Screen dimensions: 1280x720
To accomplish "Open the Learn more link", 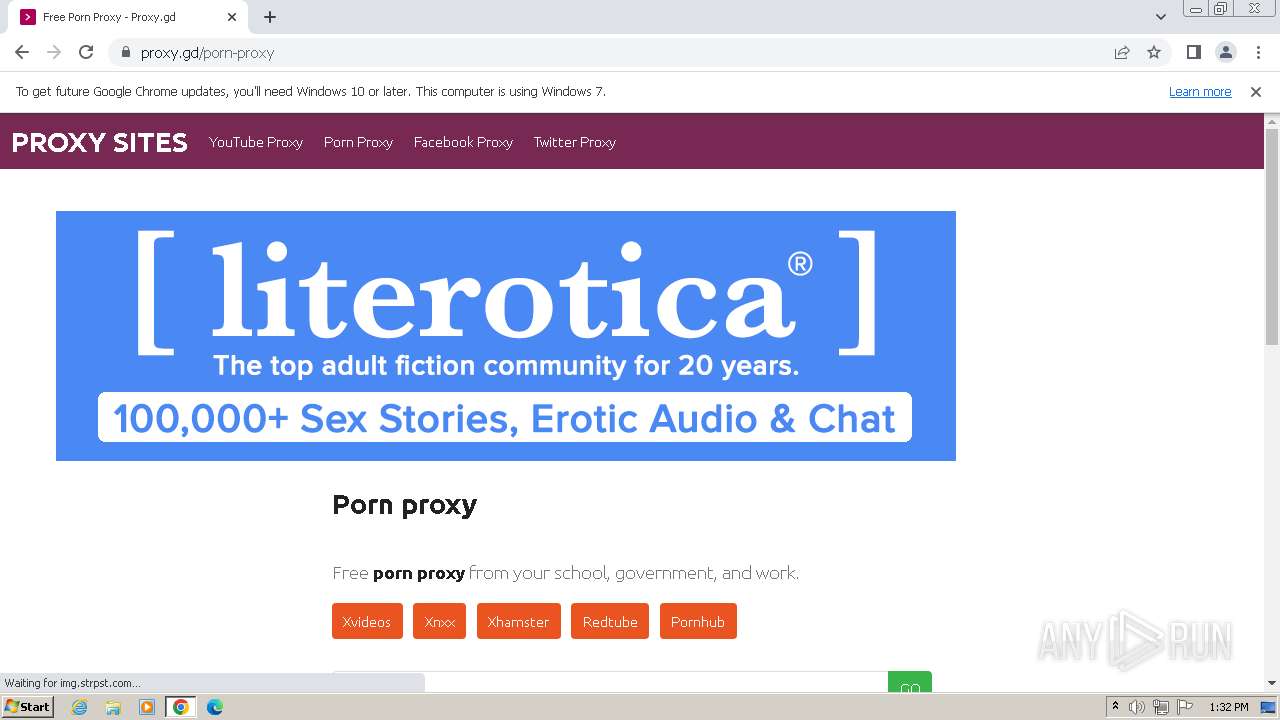I will [1200, 91].
